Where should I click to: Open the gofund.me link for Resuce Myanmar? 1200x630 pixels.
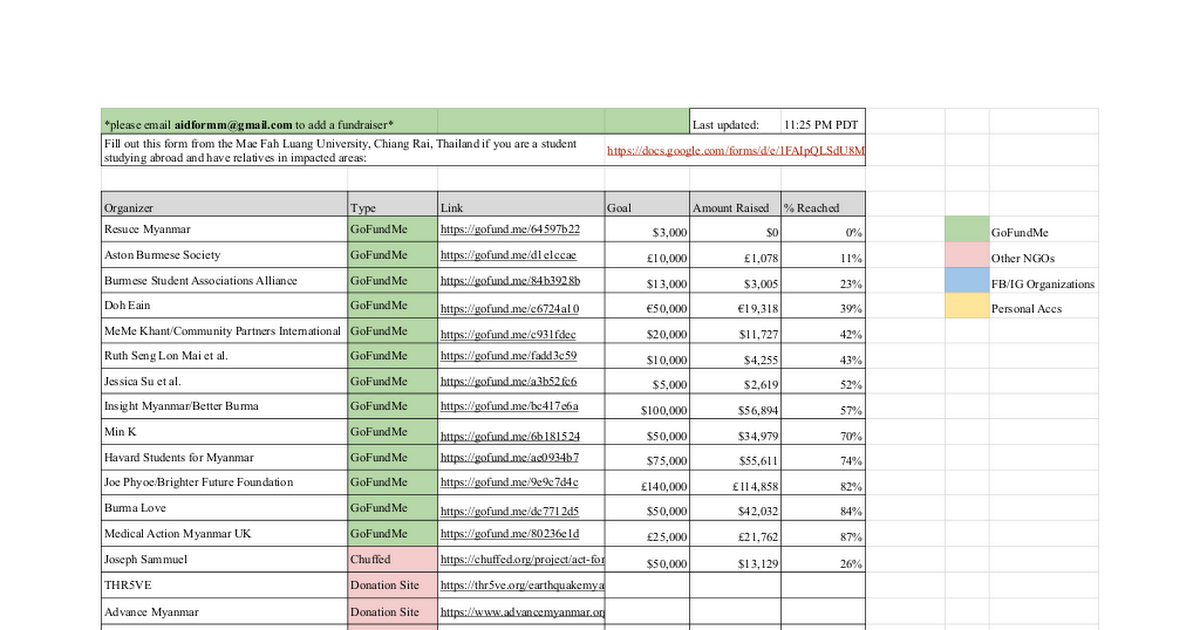pyautogui.click(x=510, y=229)
